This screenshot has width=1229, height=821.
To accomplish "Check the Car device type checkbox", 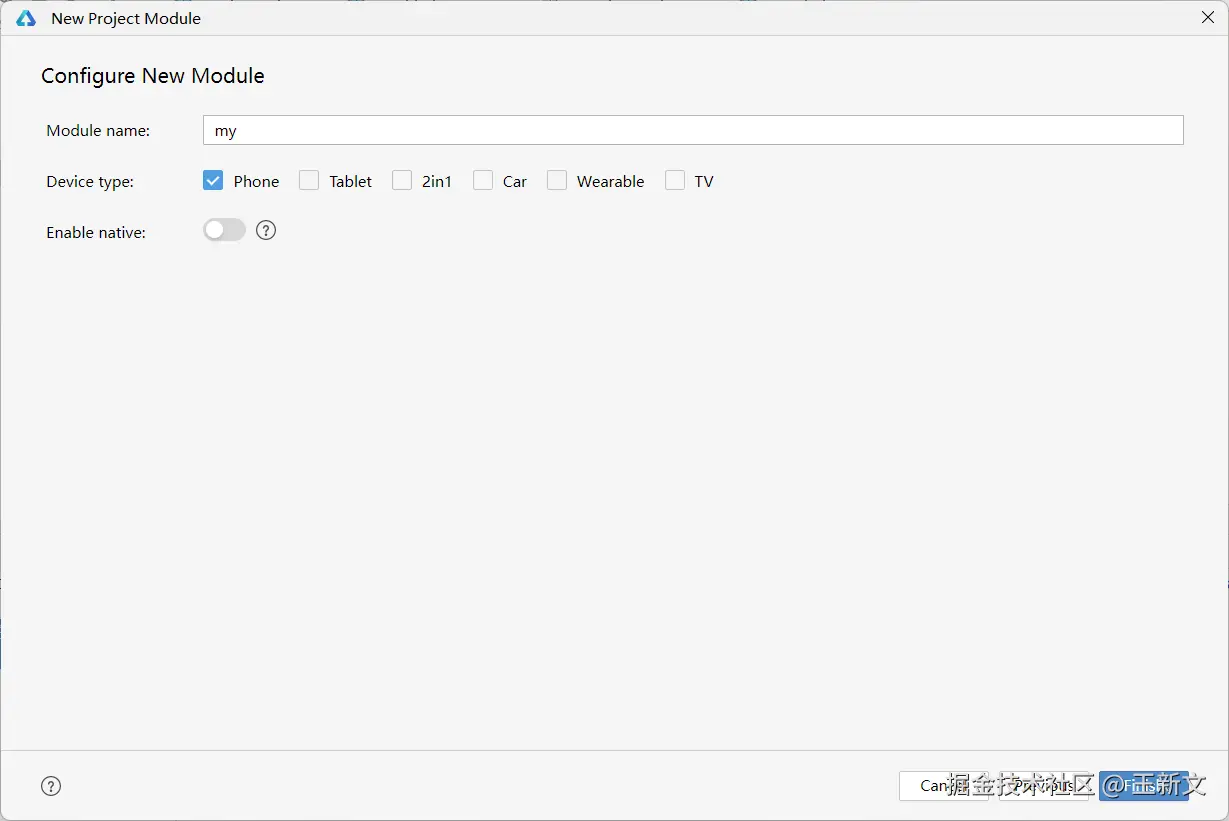I will [x=483, y=180].
